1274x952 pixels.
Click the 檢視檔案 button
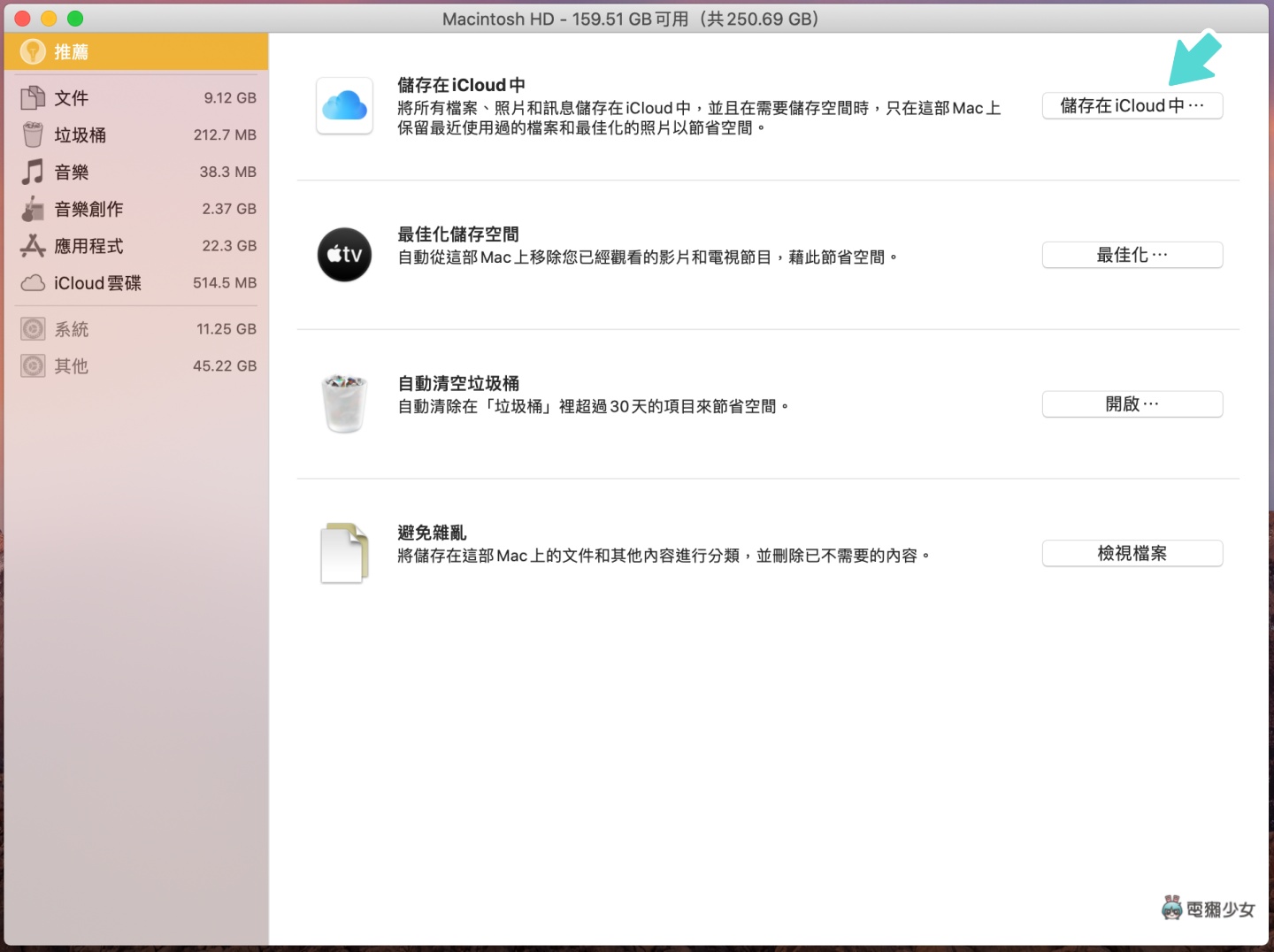click(x=1132, y=553)
